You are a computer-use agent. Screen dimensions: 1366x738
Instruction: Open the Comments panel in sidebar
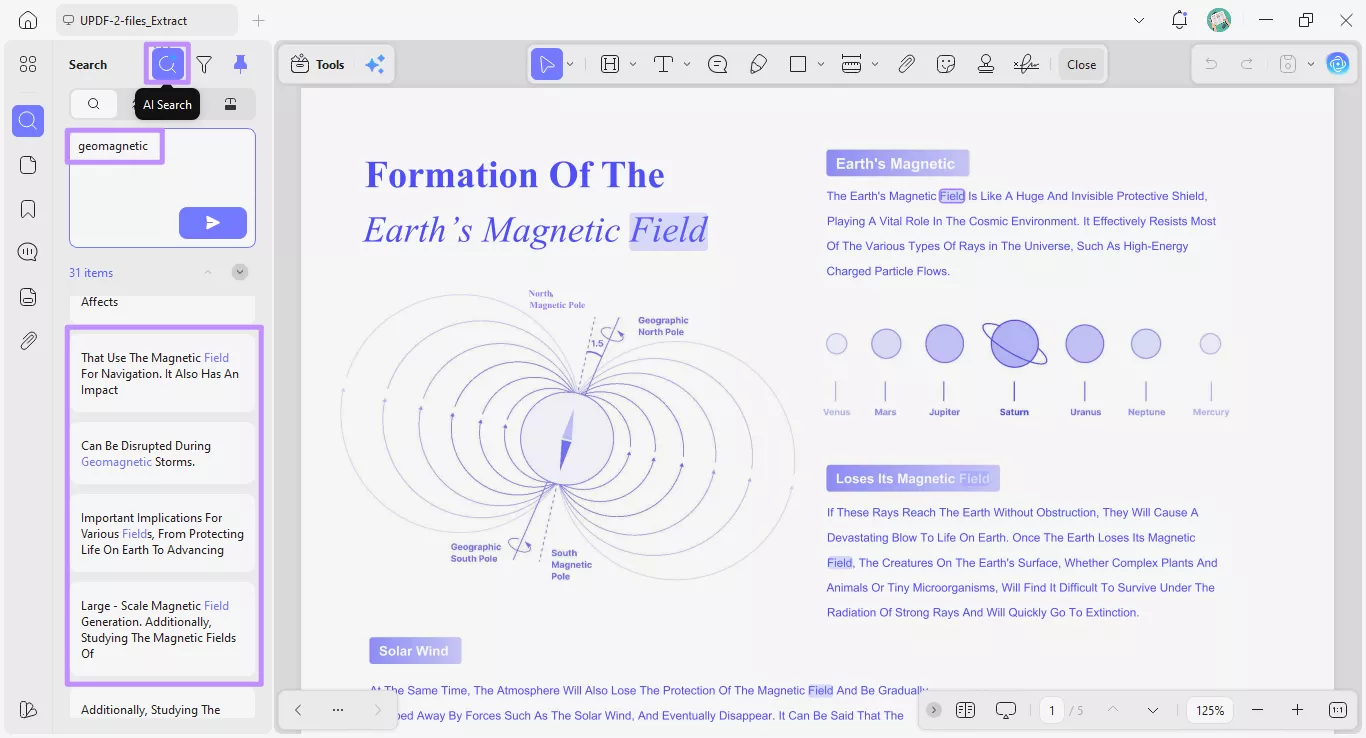click(28, 252)
